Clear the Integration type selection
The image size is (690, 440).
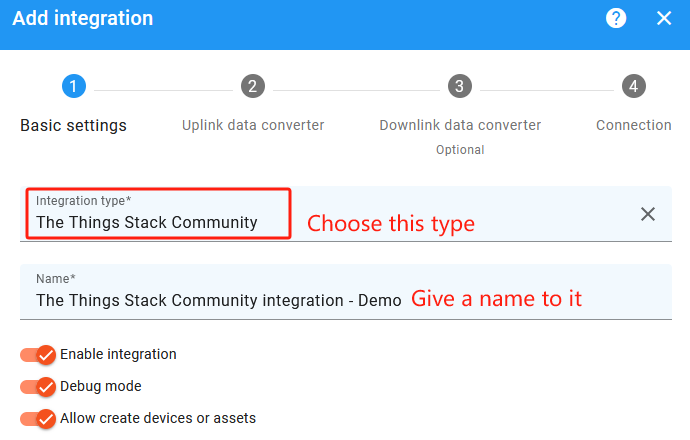tap(648, 214)
